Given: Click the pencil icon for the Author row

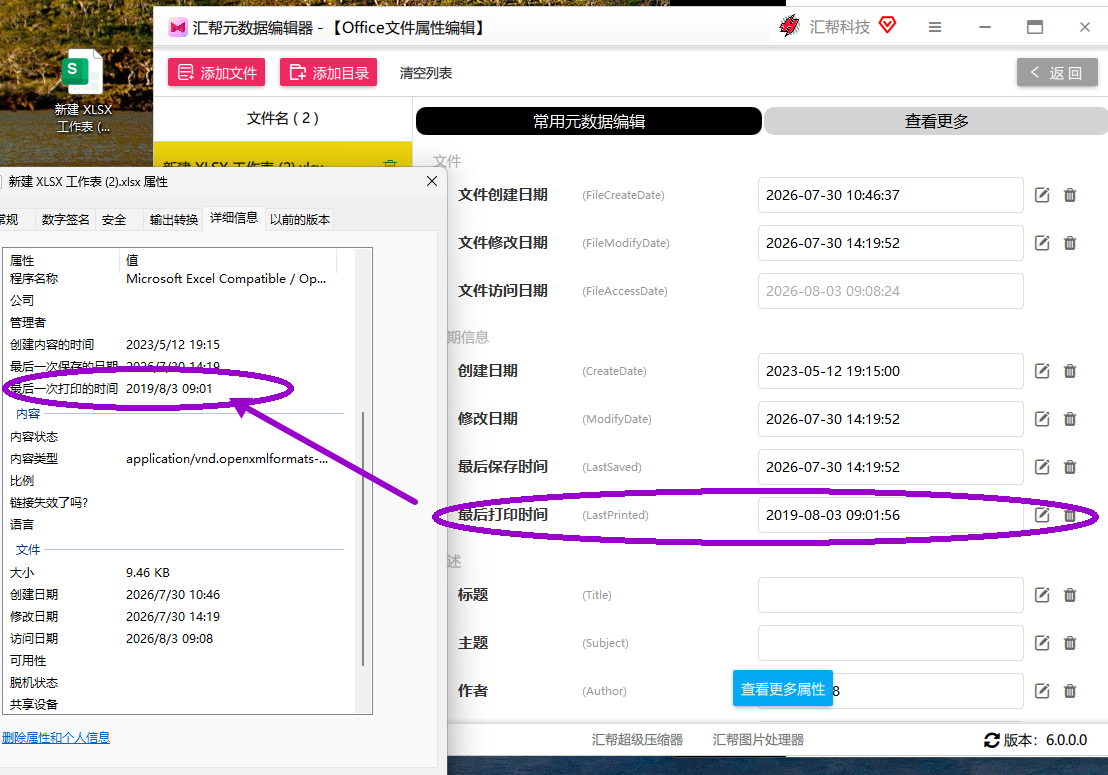Looking at the screenshot, I should [x=1042, y=691].
